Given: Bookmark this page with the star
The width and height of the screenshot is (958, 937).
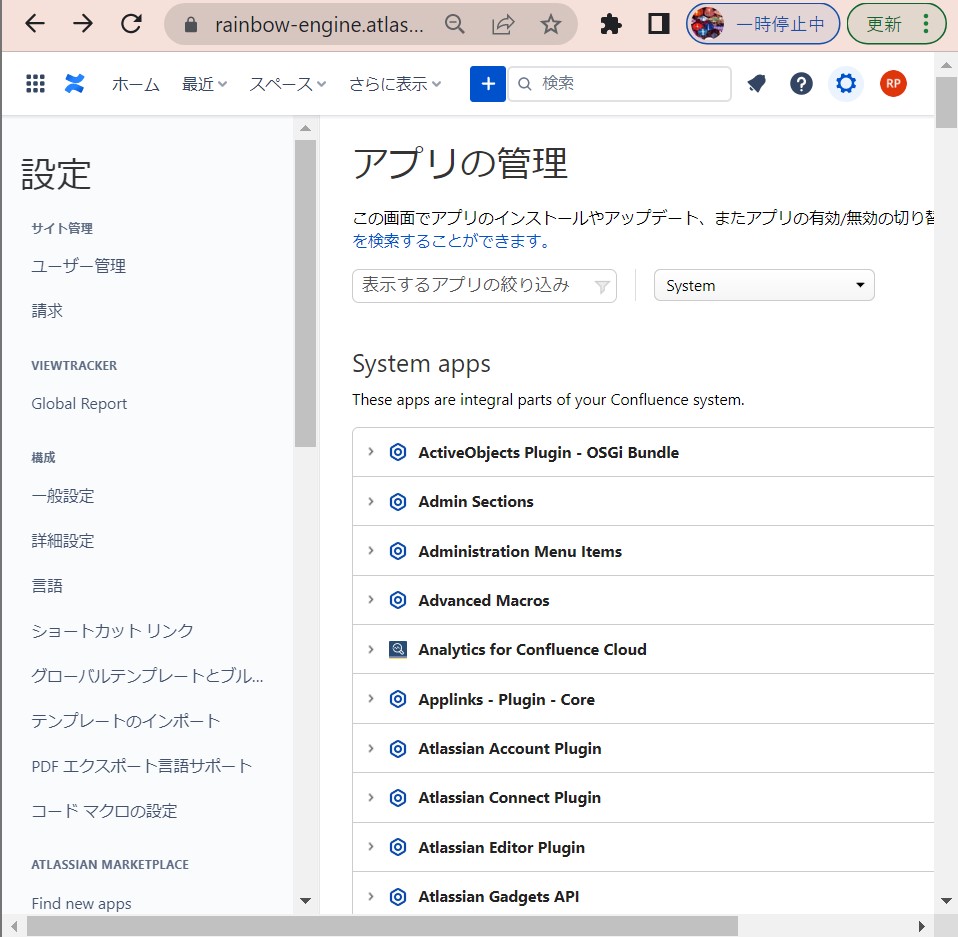Looking at the screenshot, I should click(550, 24).
